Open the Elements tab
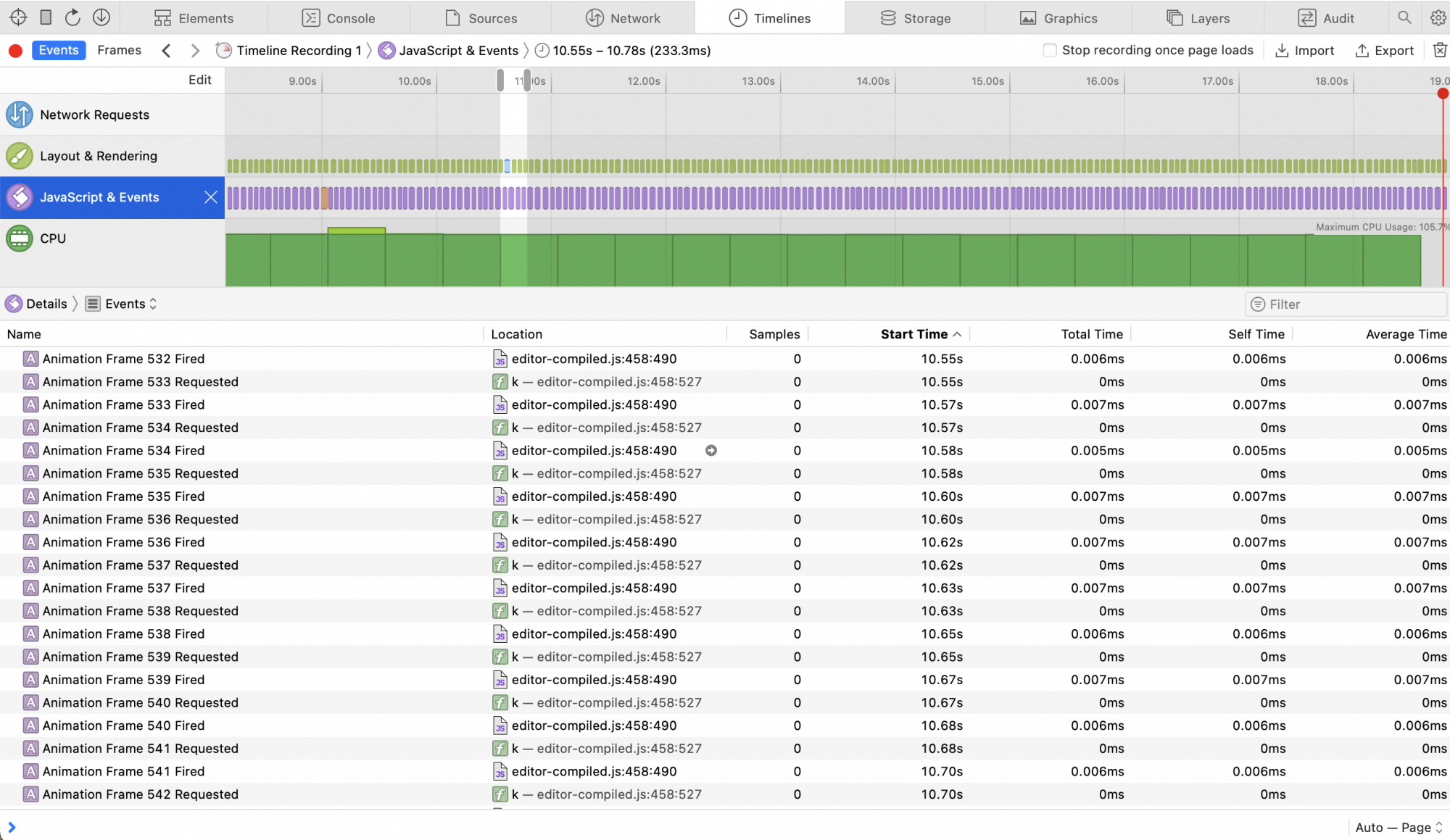This screenshot has width=1450, height=840. pos(194,17)
